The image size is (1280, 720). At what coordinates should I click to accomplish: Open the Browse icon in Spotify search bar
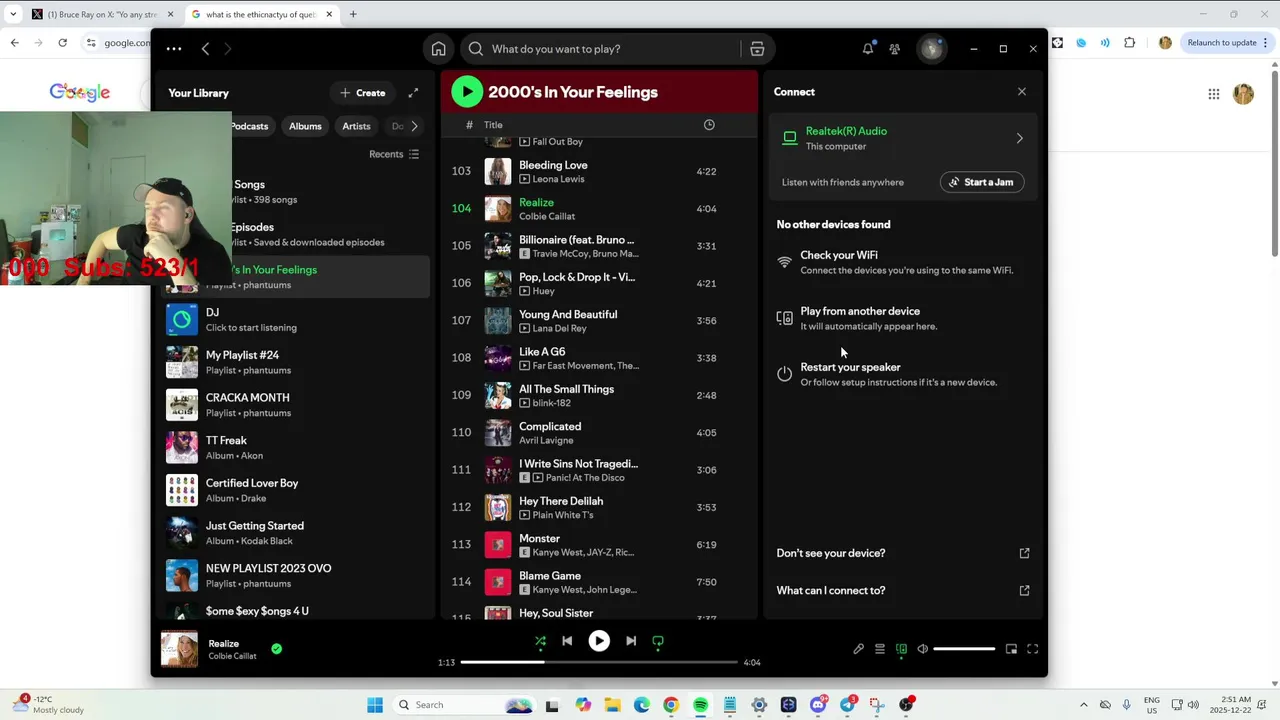pyautogui.click(x=757, y=49)
